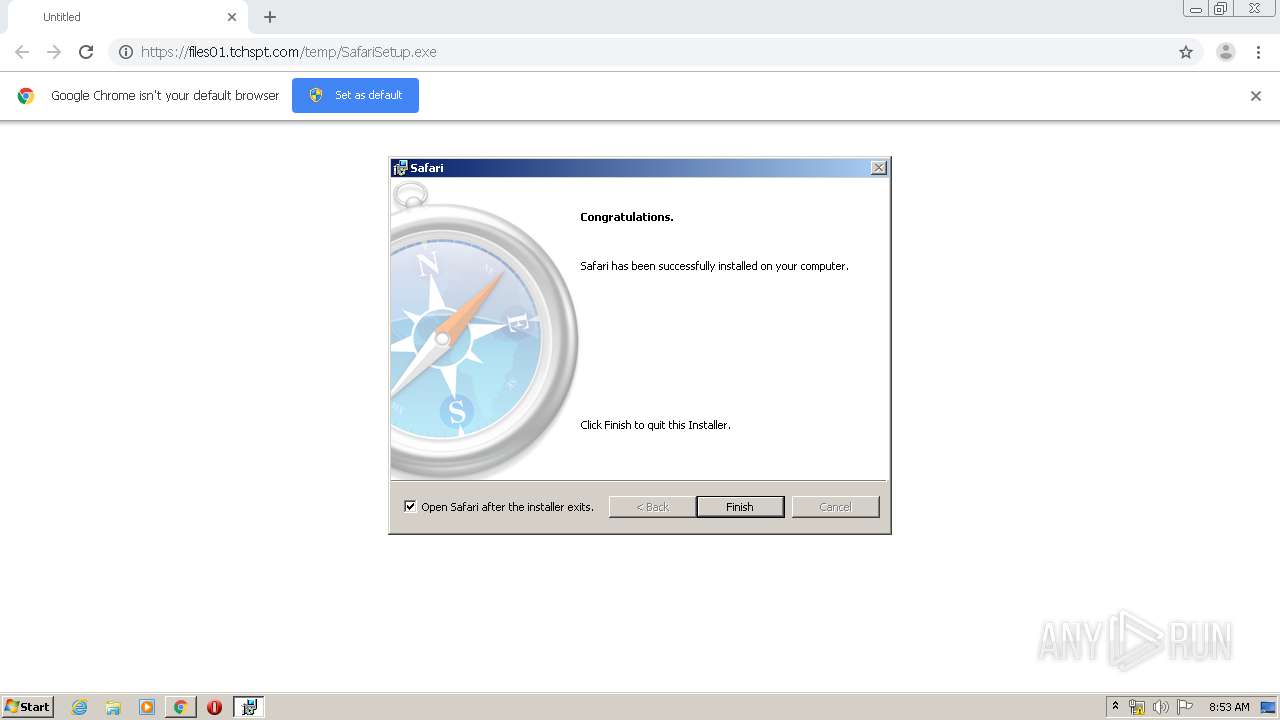The height and width of the screenshot is (720, 1280).
Task: Click Show desktop icon in tray
Action: (1268, 707)
